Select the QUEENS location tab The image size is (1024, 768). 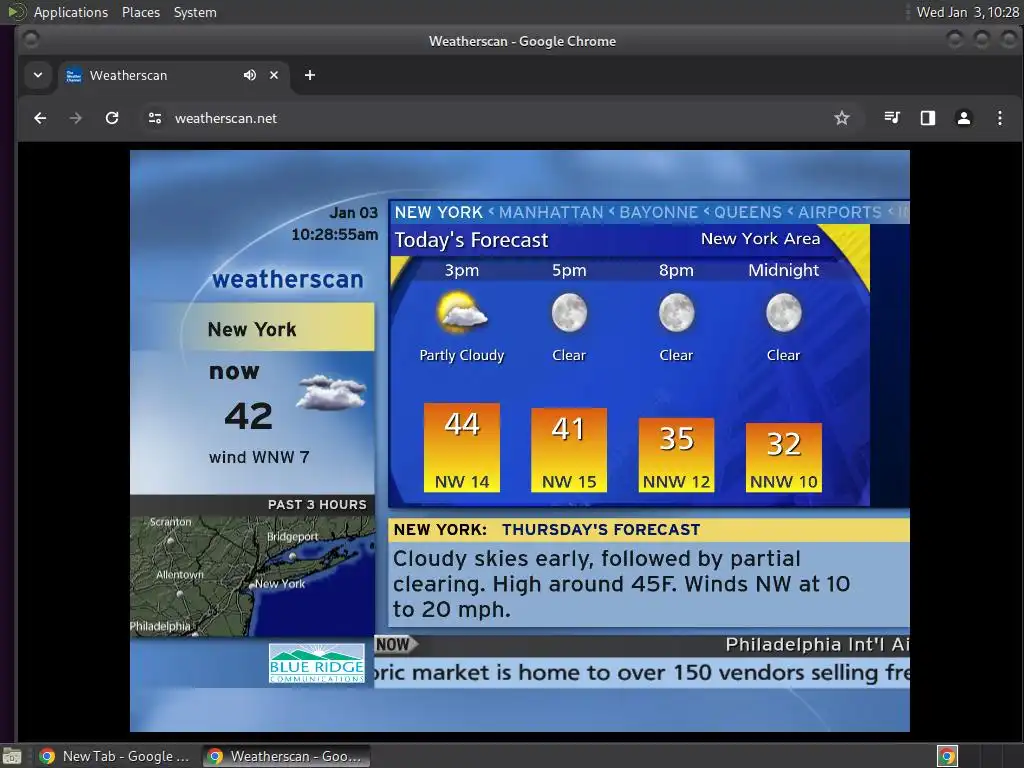[x=748, y=212]
